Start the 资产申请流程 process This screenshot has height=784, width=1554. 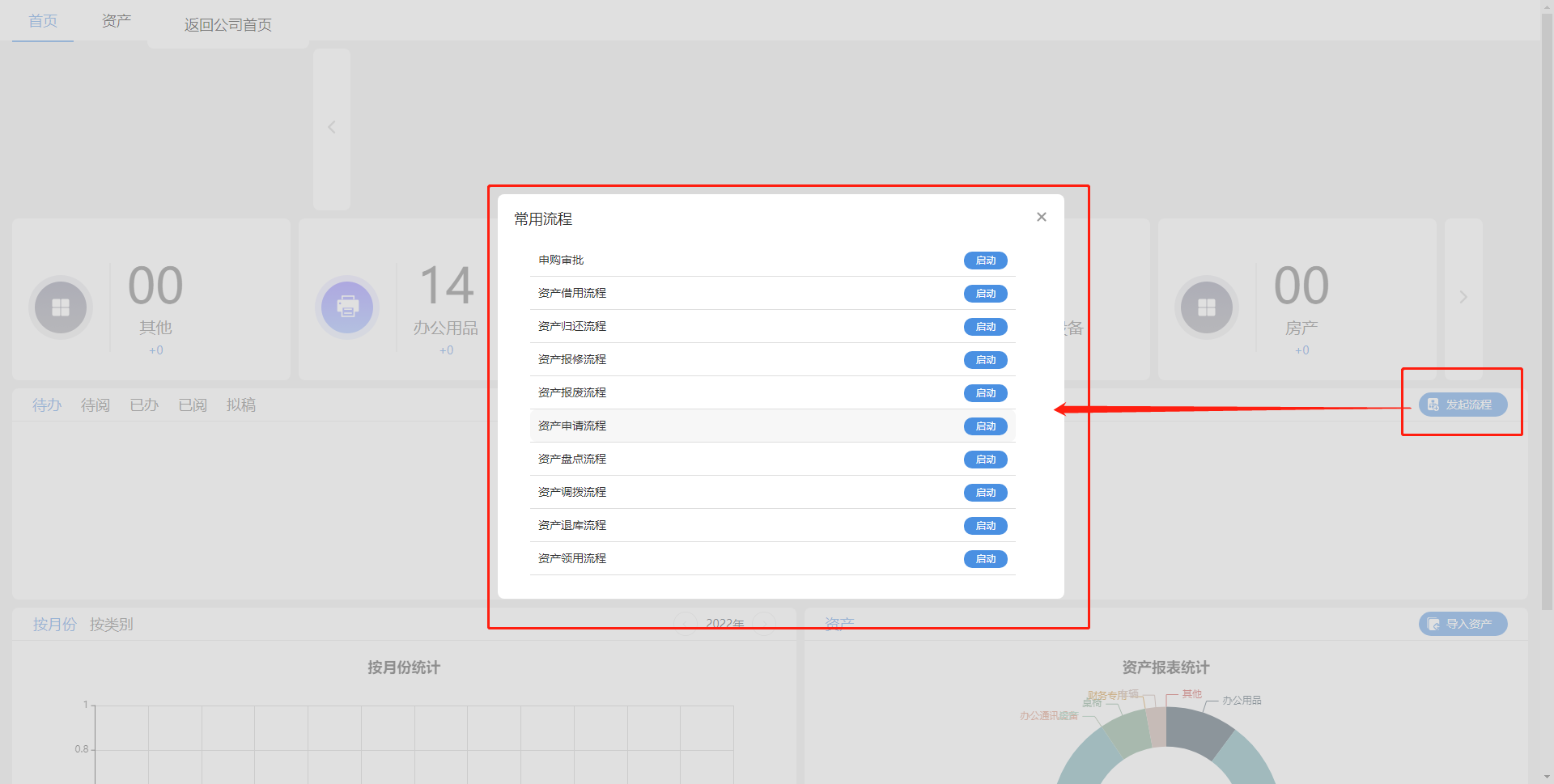[x=985, y=426]
